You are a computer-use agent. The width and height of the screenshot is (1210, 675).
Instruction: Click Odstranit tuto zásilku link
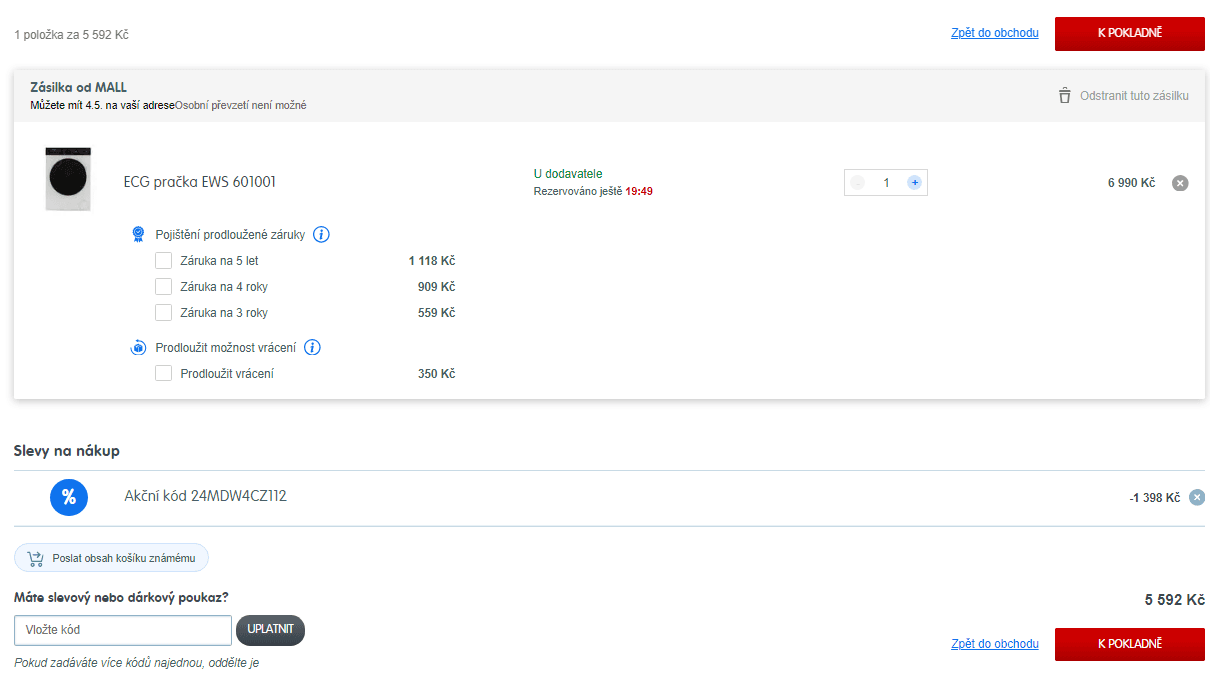[1134, 96]
